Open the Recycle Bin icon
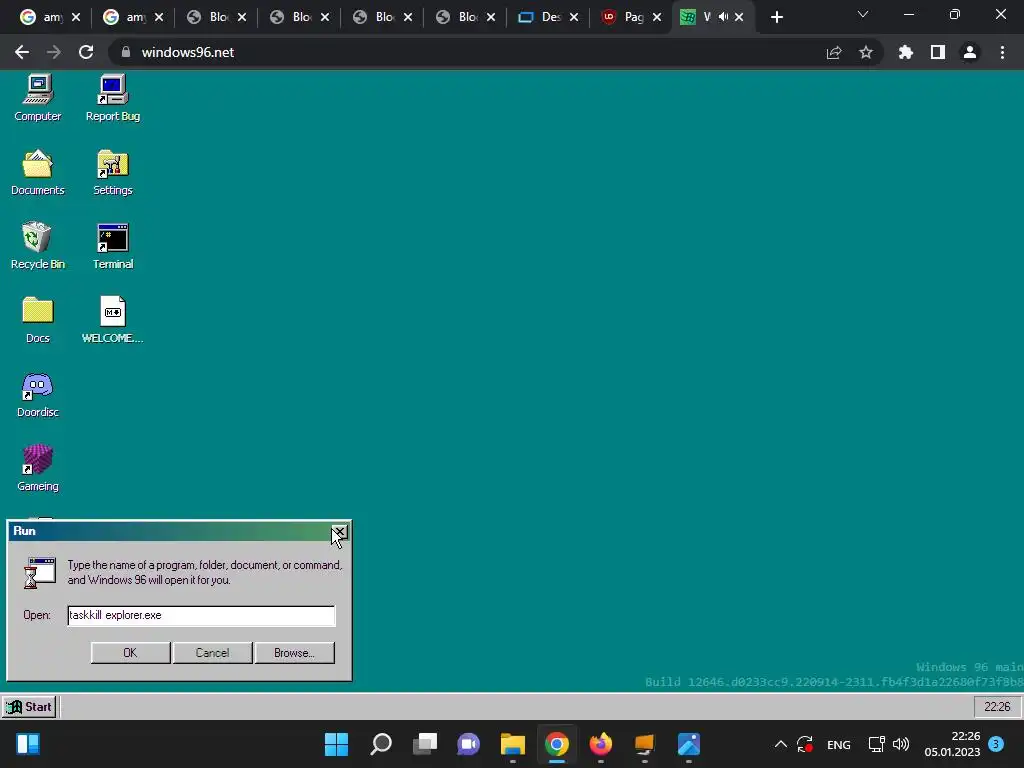 click(37, 246)
